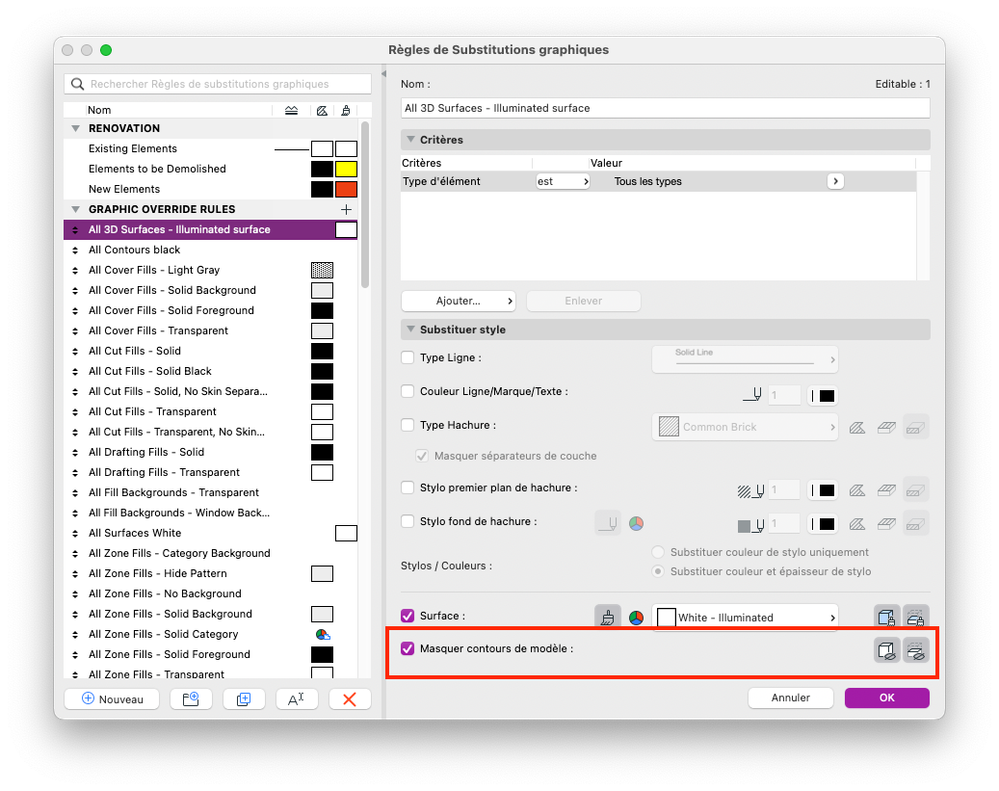
Task: Click the fill-type column header icon
Action: [322, 111]
